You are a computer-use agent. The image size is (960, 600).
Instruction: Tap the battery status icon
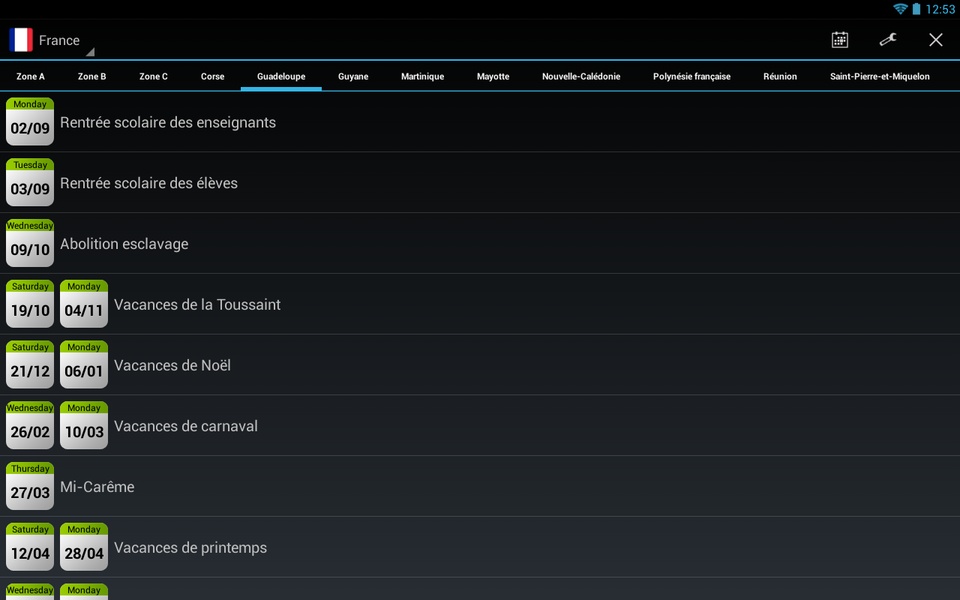click(916, 9)
